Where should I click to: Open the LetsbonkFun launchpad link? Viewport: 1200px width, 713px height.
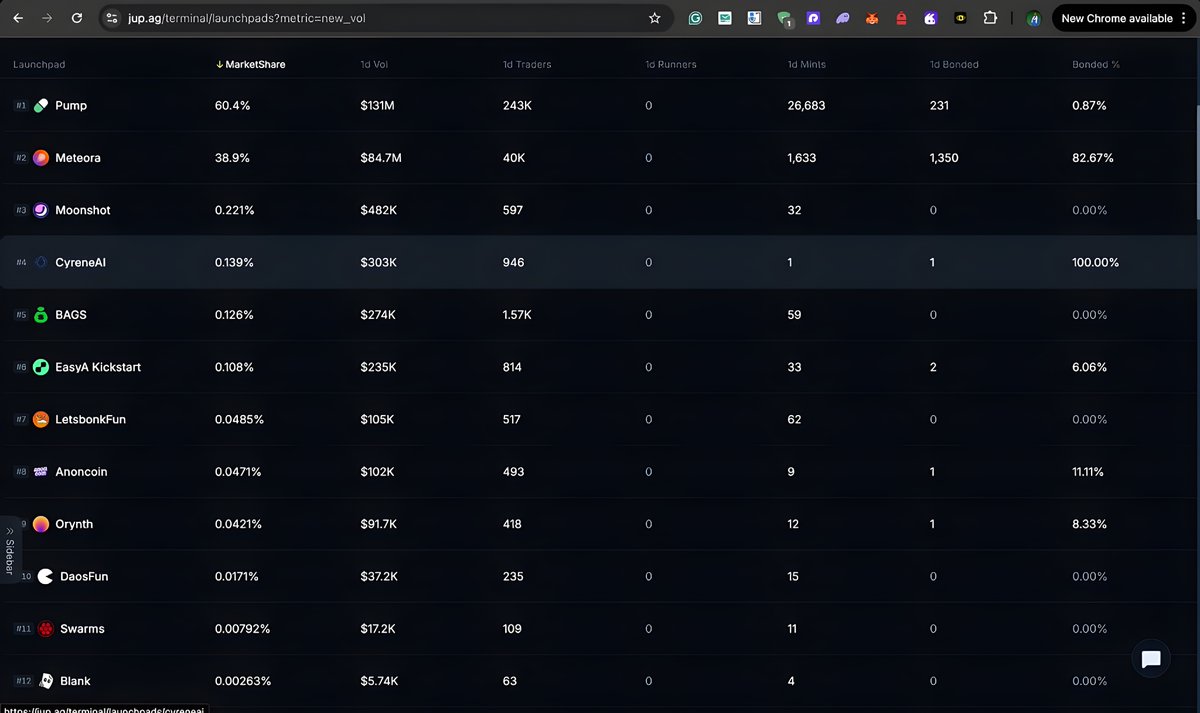[91, 419]
